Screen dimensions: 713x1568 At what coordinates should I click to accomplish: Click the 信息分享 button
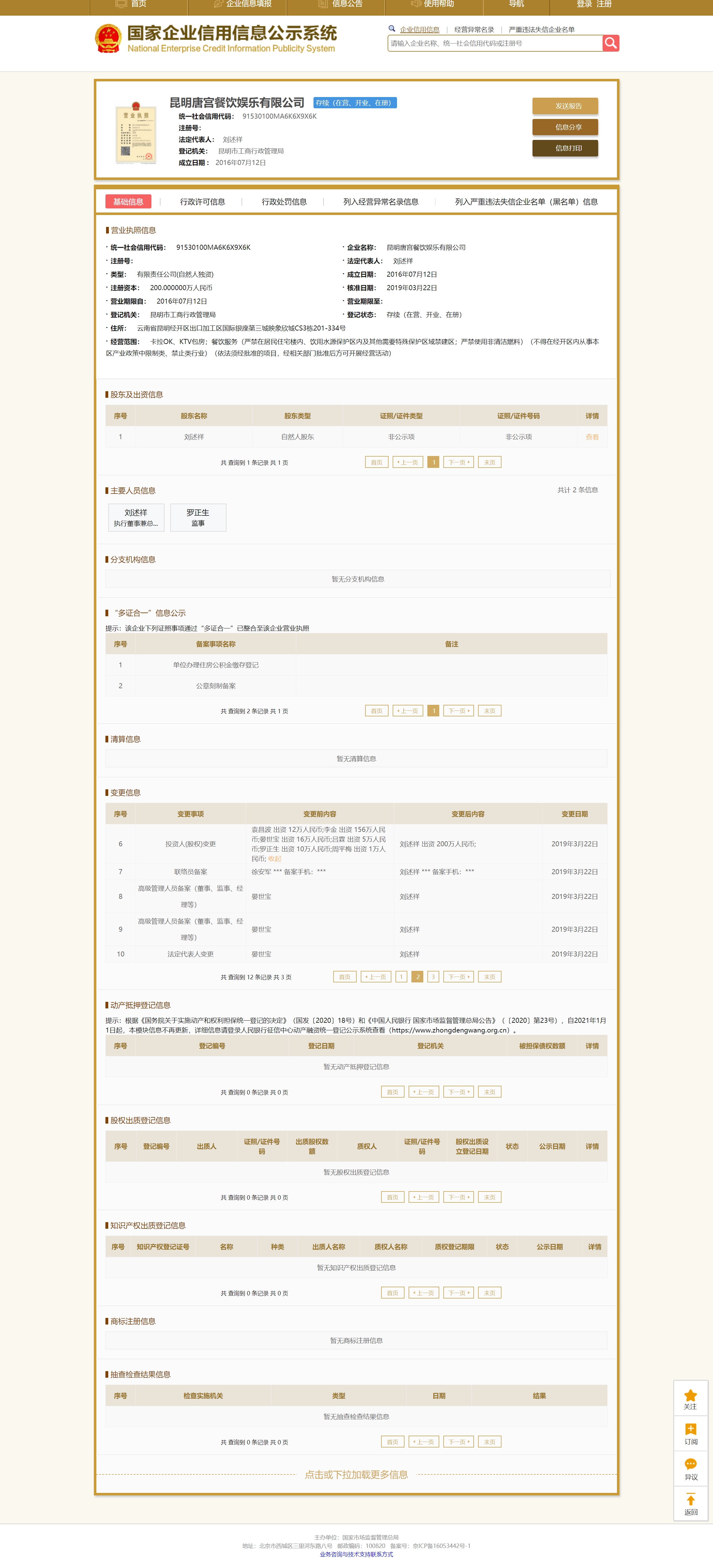565,127
